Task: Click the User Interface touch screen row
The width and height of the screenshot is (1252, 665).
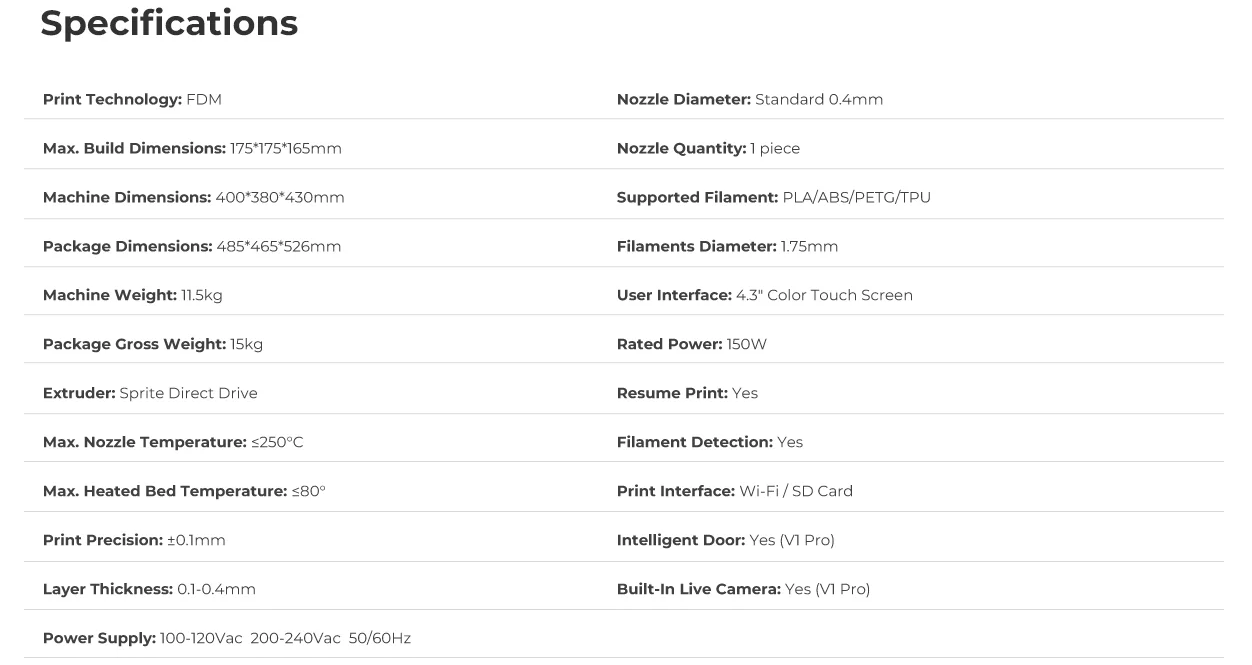Action: 764,295
